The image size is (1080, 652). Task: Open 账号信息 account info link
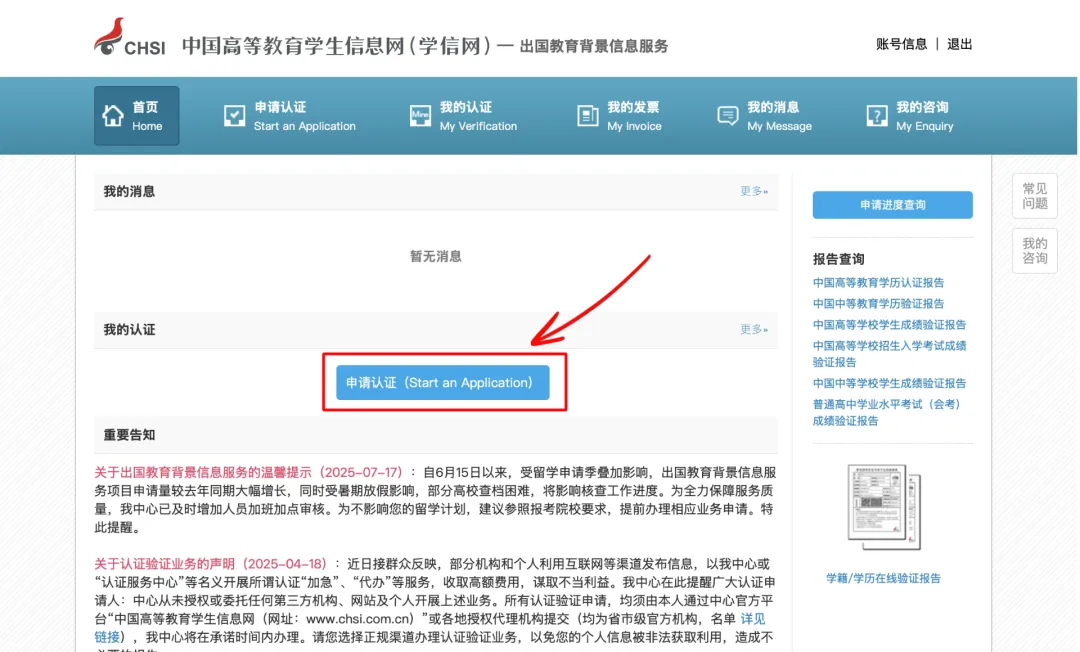click(902, 44)
